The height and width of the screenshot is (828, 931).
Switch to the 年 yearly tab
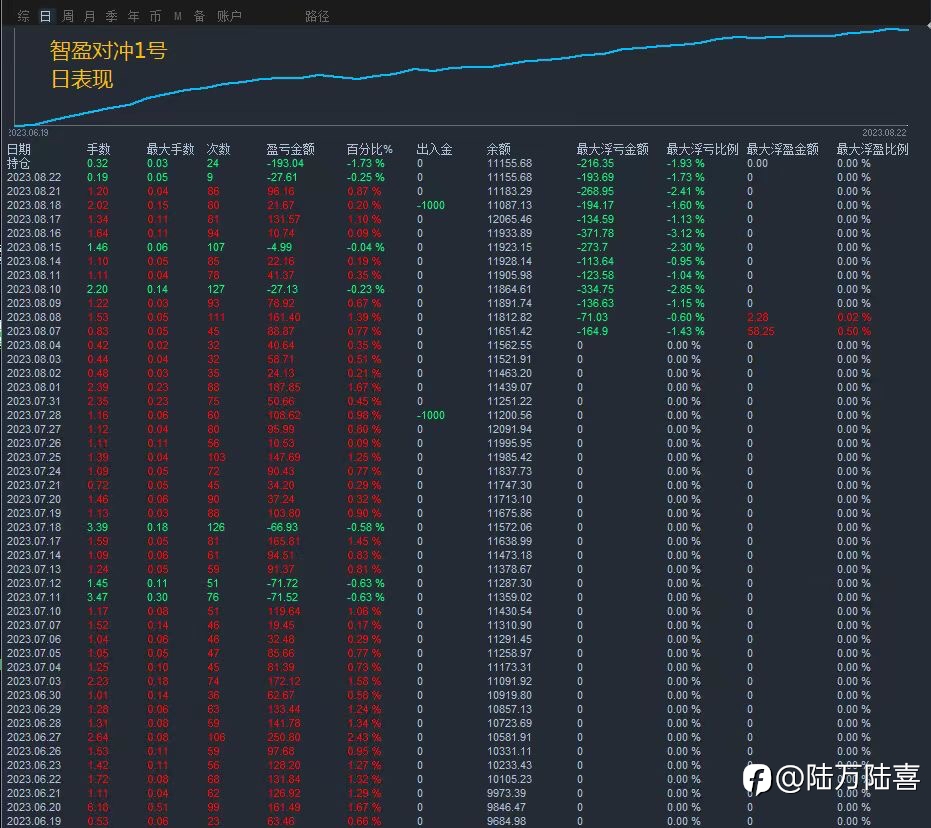[x=134, y=16]
